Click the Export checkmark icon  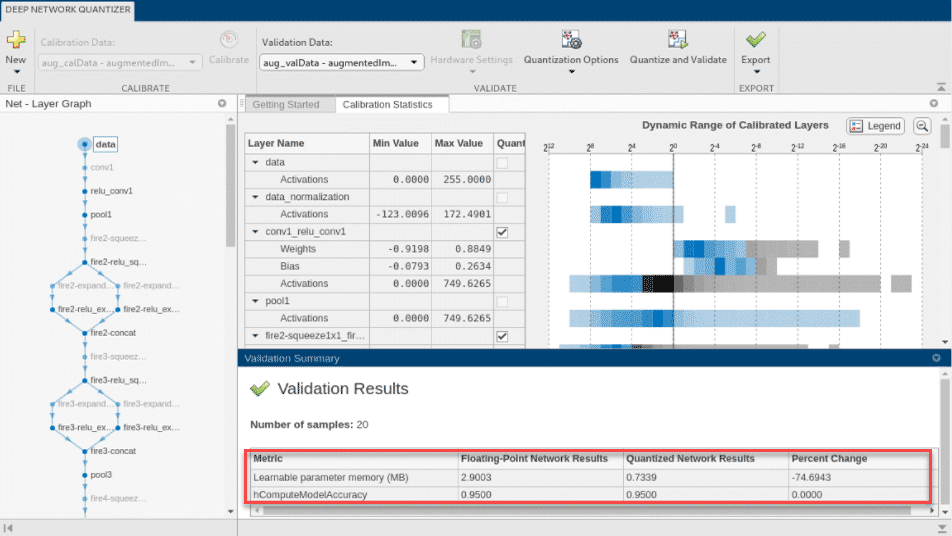(x=755, y=40)
